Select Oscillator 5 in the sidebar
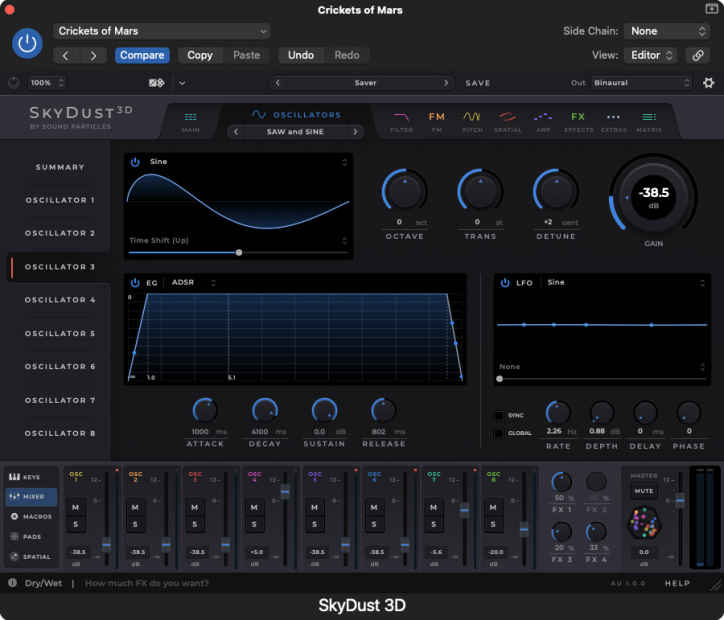This screenshot has height=620, width=724. click(60, 334)
